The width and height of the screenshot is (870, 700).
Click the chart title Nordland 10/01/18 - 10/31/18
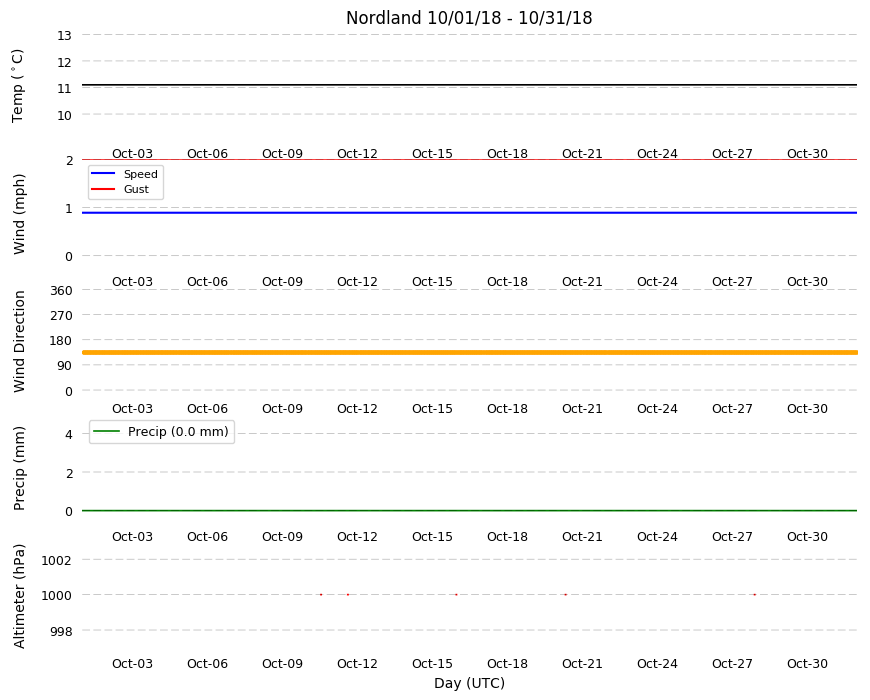point(469,18)
